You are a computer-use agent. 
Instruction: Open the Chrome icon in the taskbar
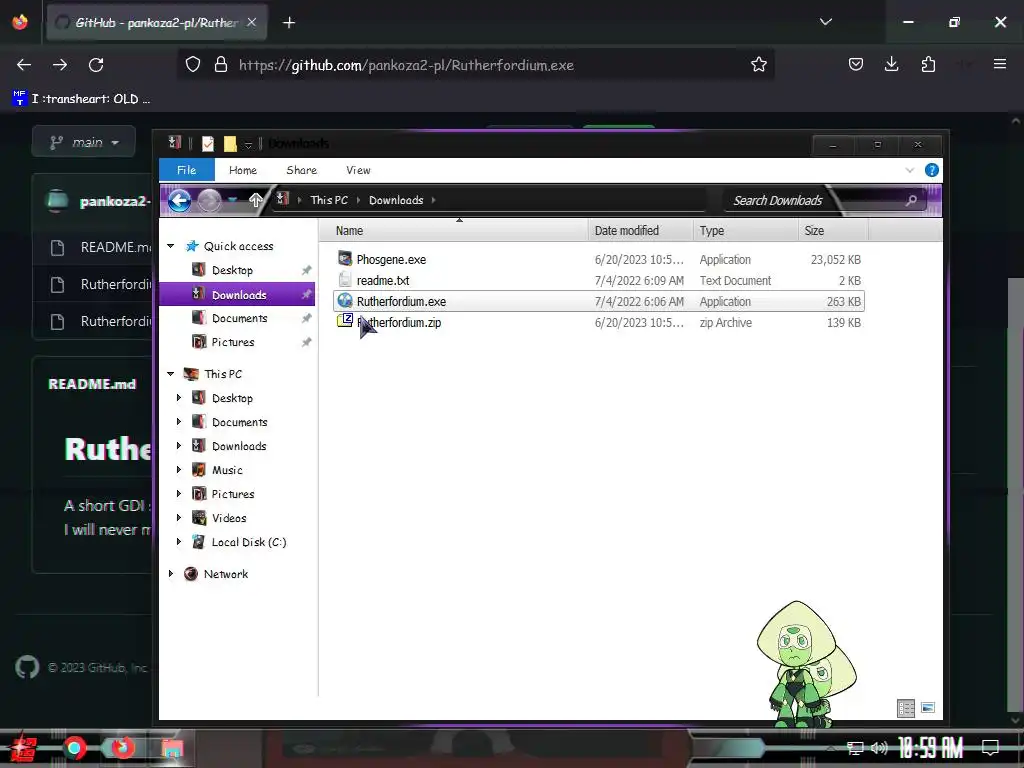pyautogui.click(x=74, y=748)
